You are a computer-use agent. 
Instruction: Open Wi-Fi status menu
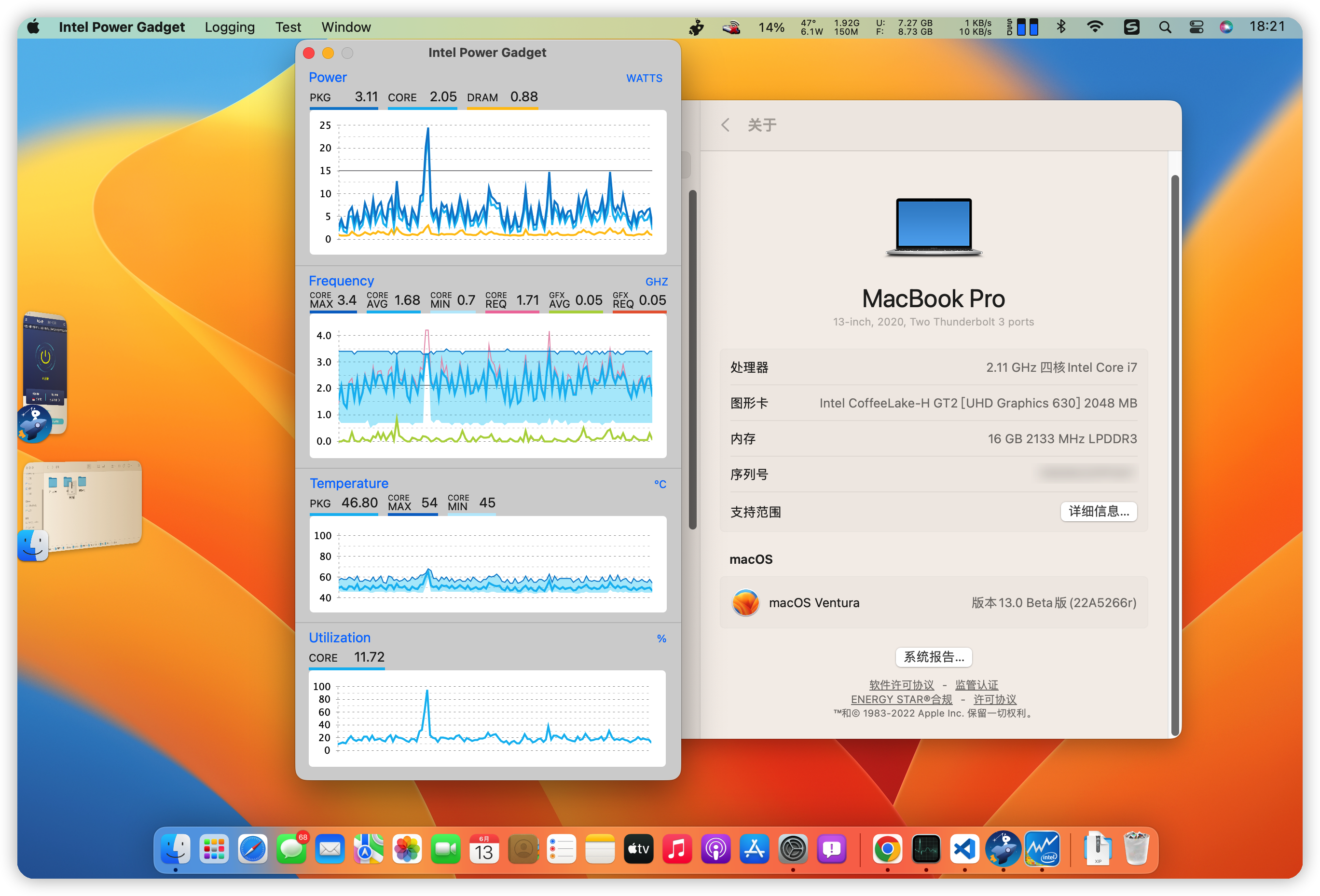click(x=1095, y=27)
